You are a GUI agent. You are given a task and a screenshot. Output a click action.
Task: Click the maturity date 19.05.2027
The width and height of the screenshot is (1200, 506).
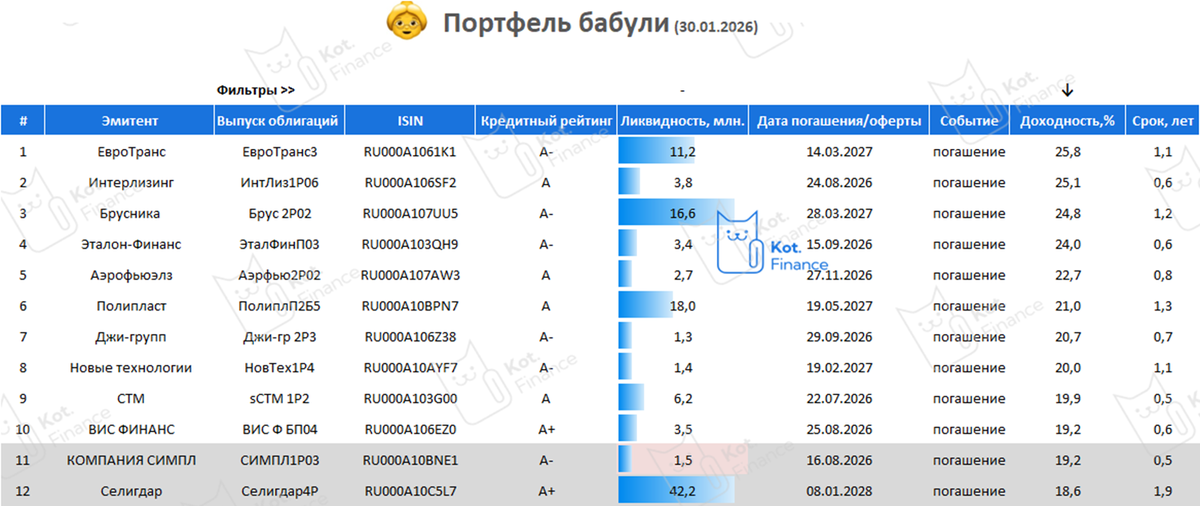tap(839, 305)
